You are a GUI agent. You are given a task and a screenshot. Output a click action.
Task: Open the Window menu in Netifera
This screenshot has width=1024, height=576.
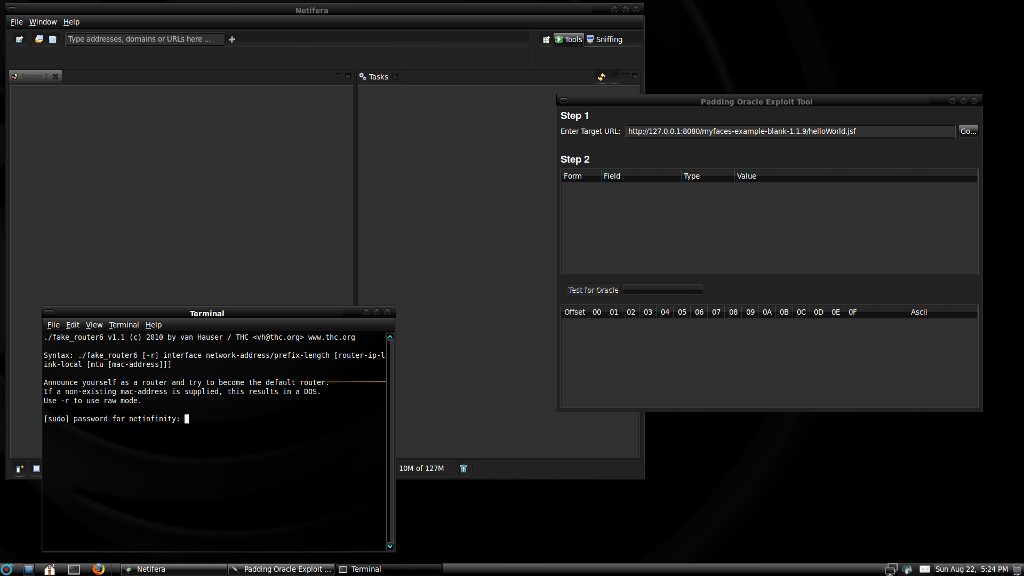pyautogui.click(x=42, y=21)
